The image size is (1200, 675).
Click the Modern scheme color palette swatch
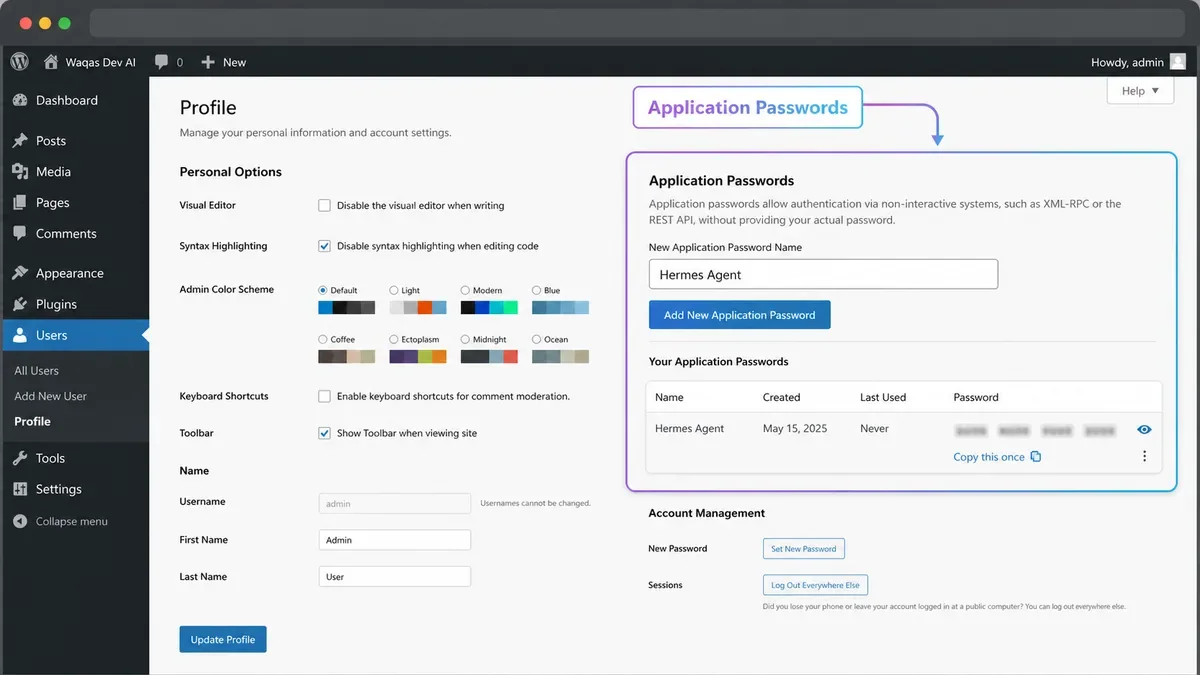click(489, 308)
